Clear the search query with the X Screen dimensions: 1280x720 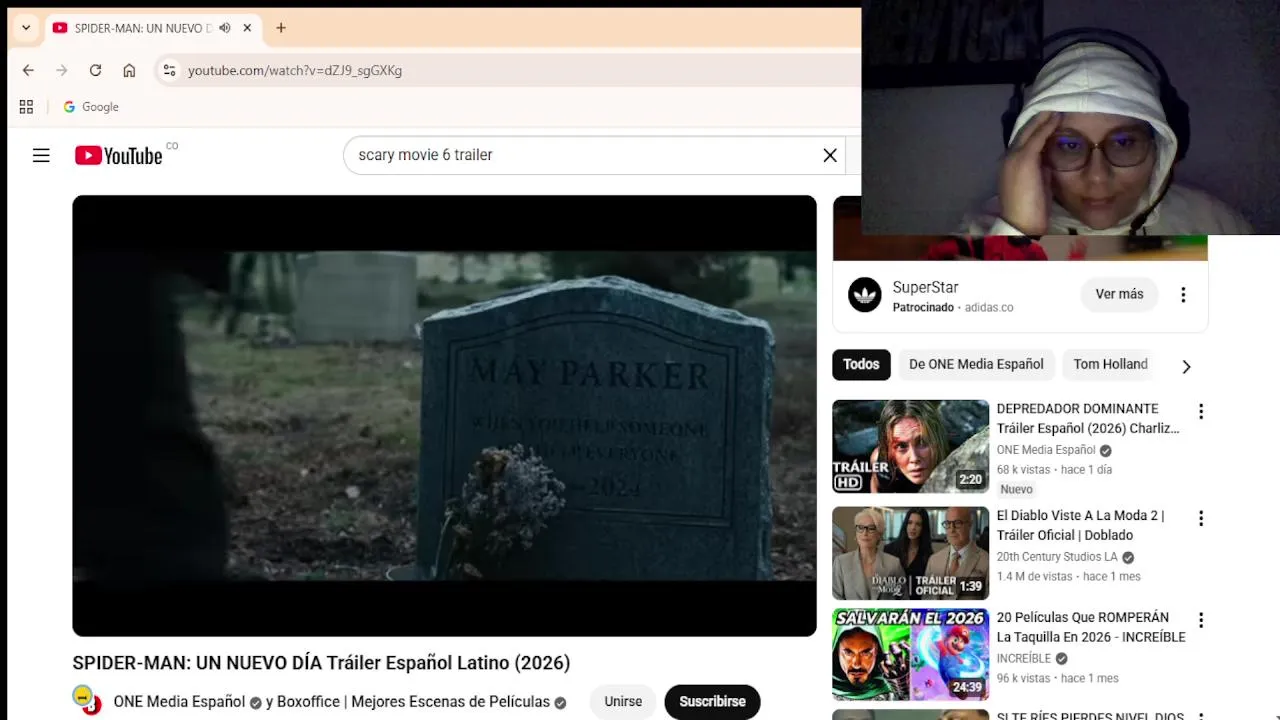point(830,155)
